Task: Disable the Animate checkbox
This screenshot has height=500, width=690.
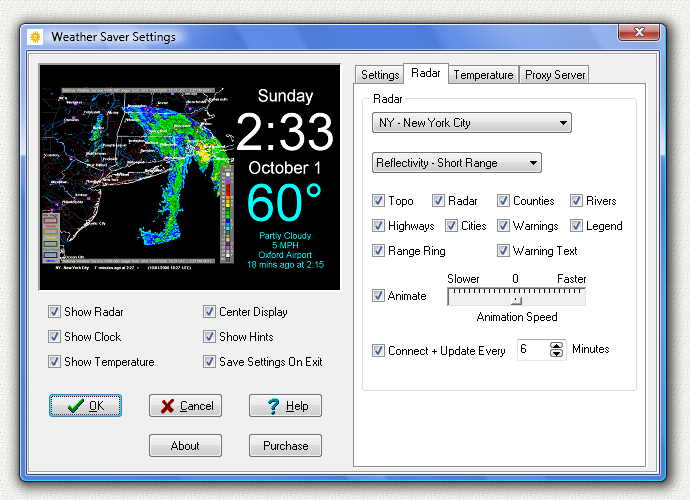Action: pyautogui.click(x=379, y=296)
